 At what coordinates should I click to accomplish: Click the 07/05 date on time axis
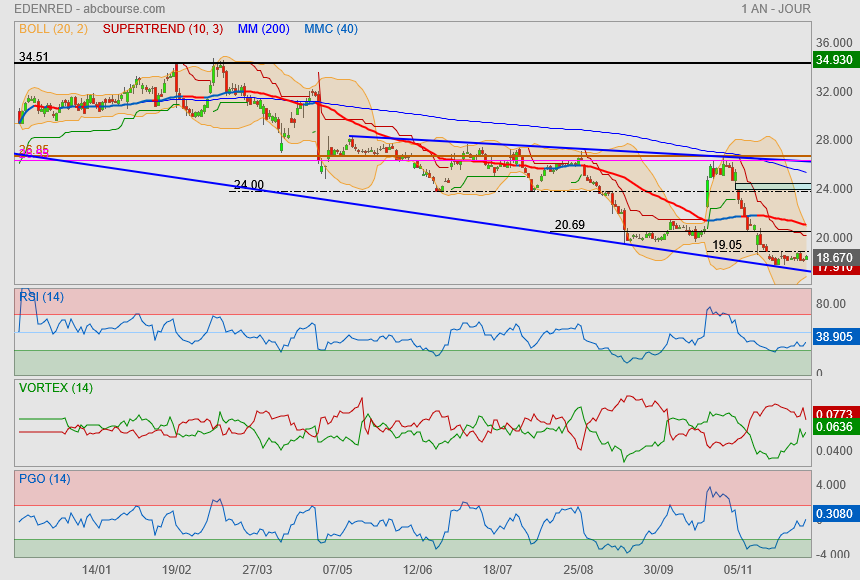[x=338, y=569]
